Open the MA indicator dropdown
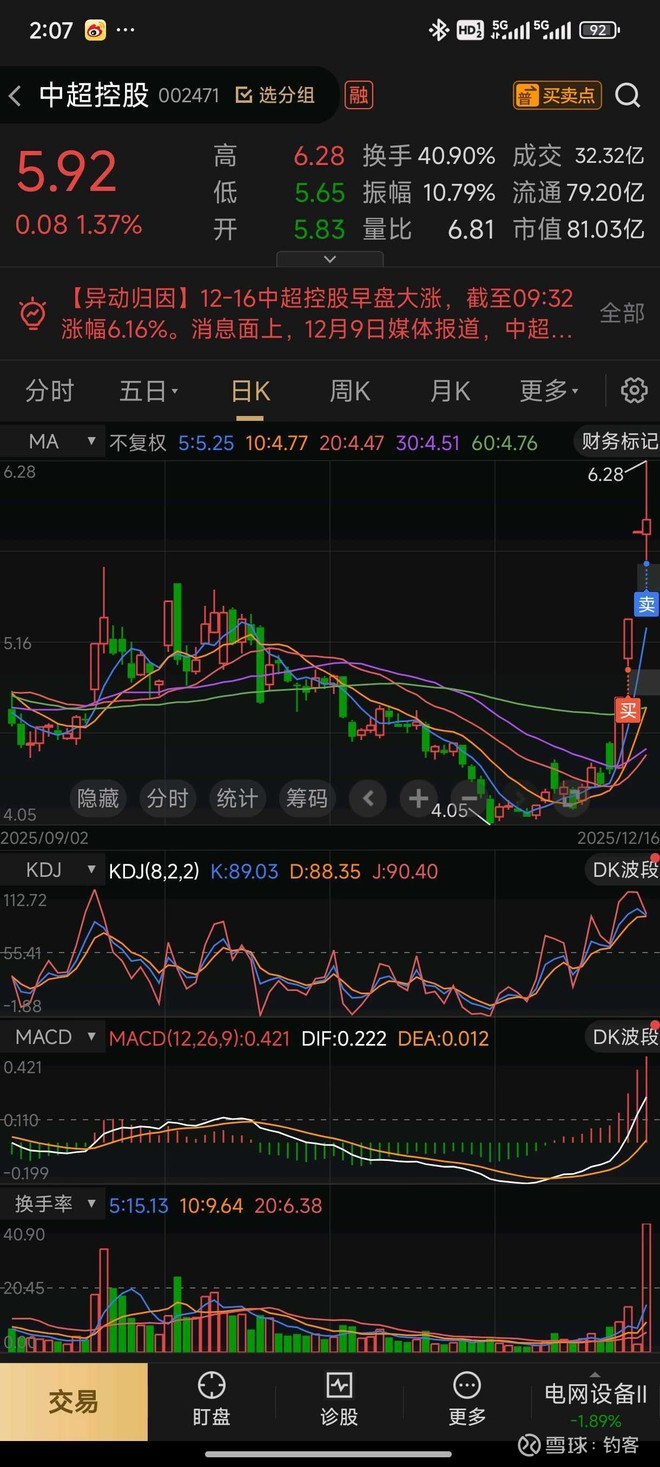The image size is (660, 1467). [52, 441]
